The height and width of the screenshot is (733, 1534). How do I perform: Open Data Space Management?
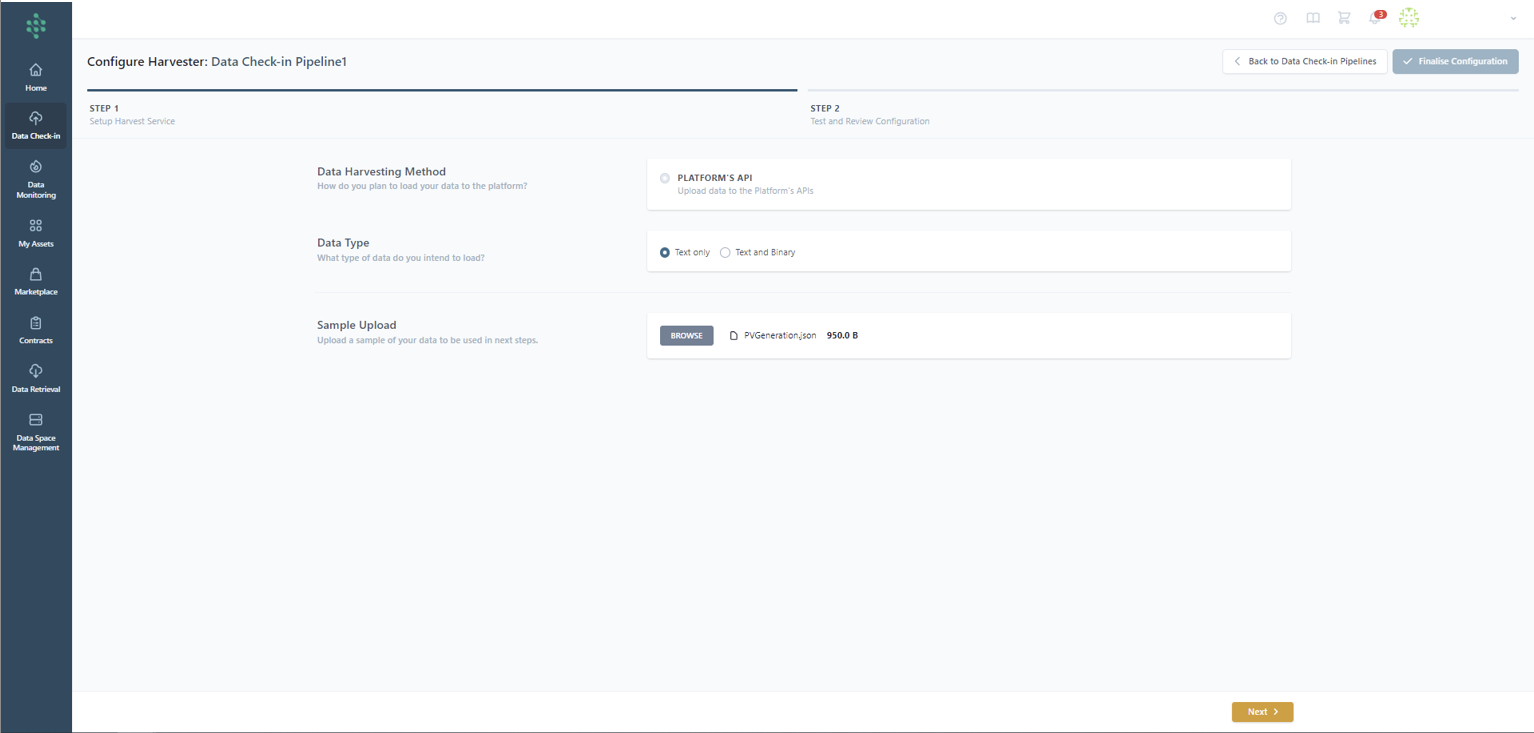click(x=36, y=431)
